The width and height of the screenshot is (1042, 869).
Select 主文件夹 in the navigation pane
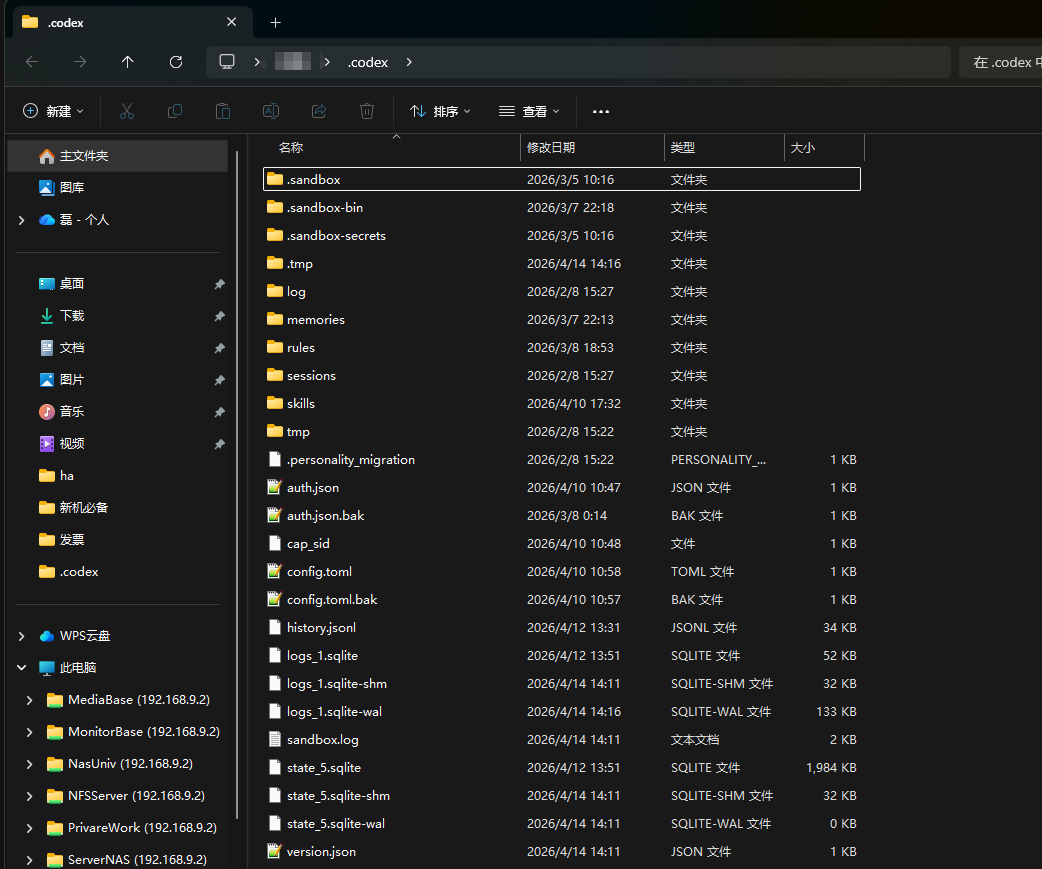point(118,155)
